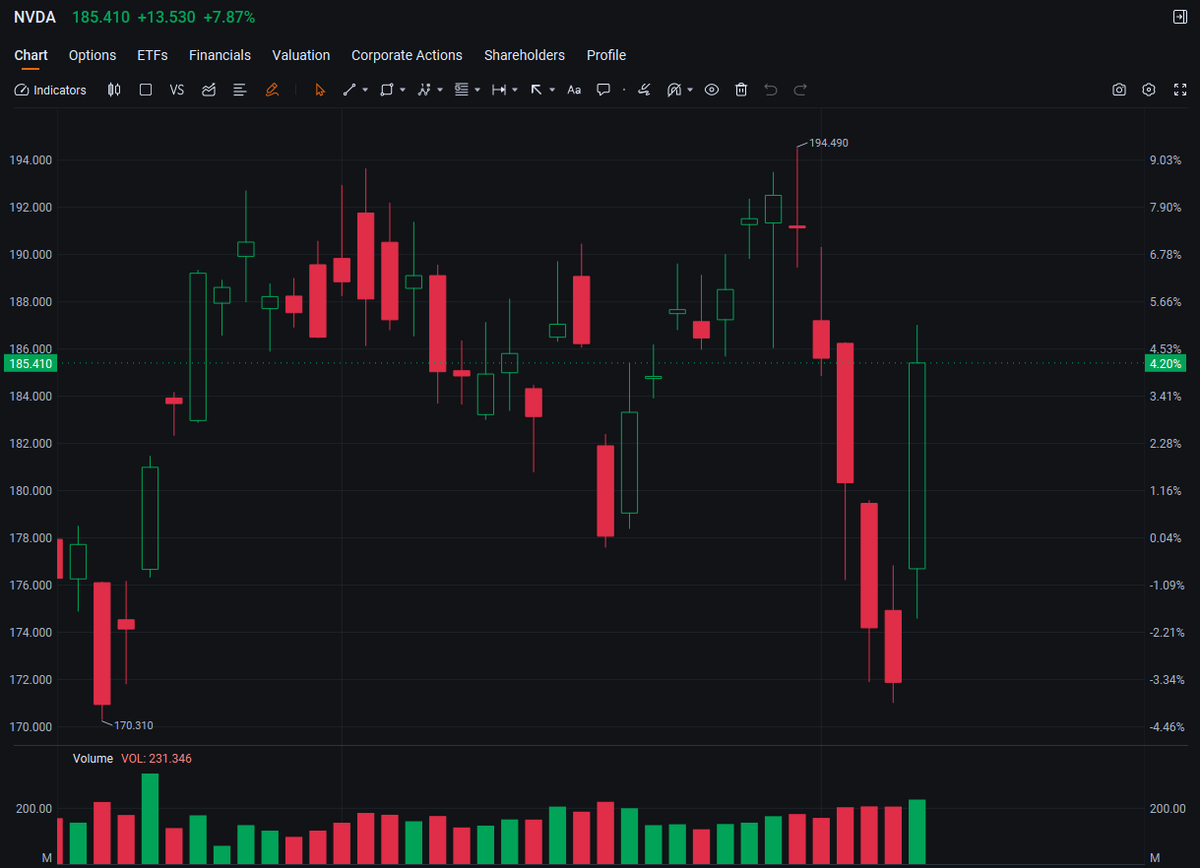The height and width of the screenshot is (868, 1200).
Task: Undo the last drawing action
Action: [x=770, y=90]
